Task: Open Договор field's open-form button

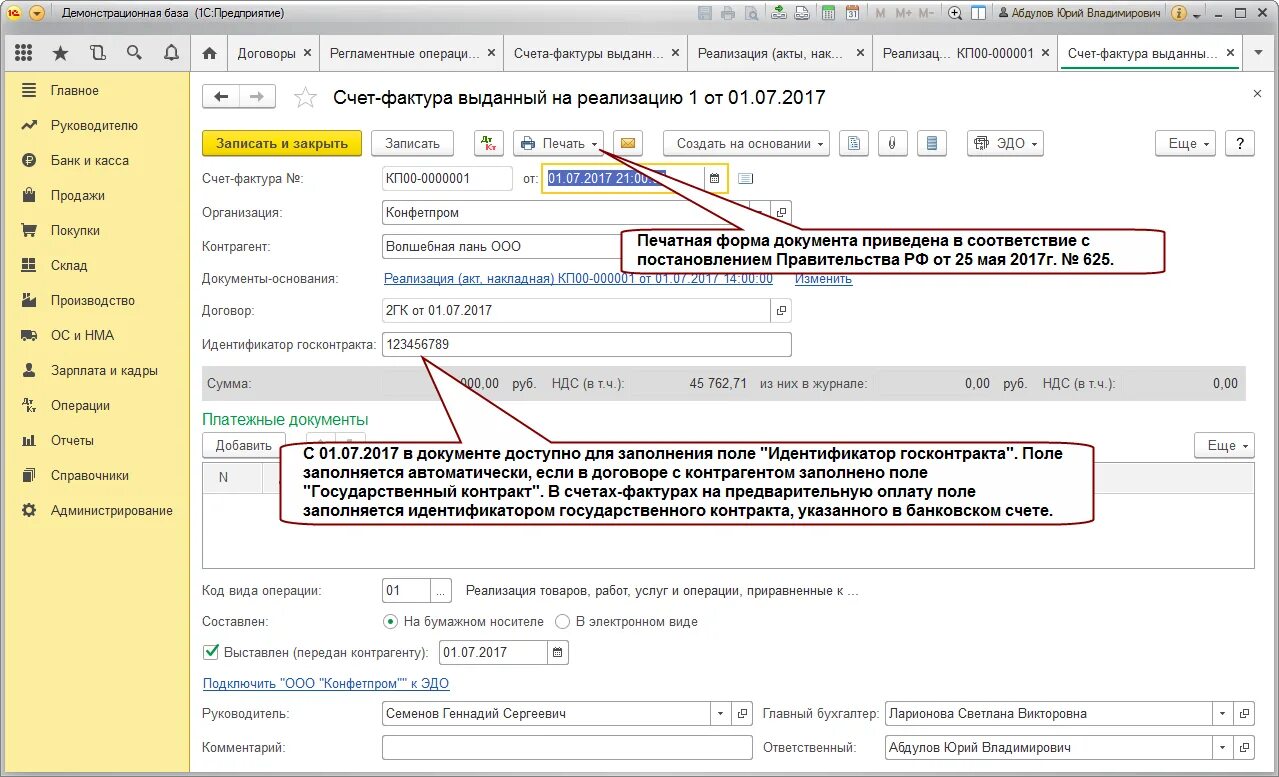Action: pos(781,311)
